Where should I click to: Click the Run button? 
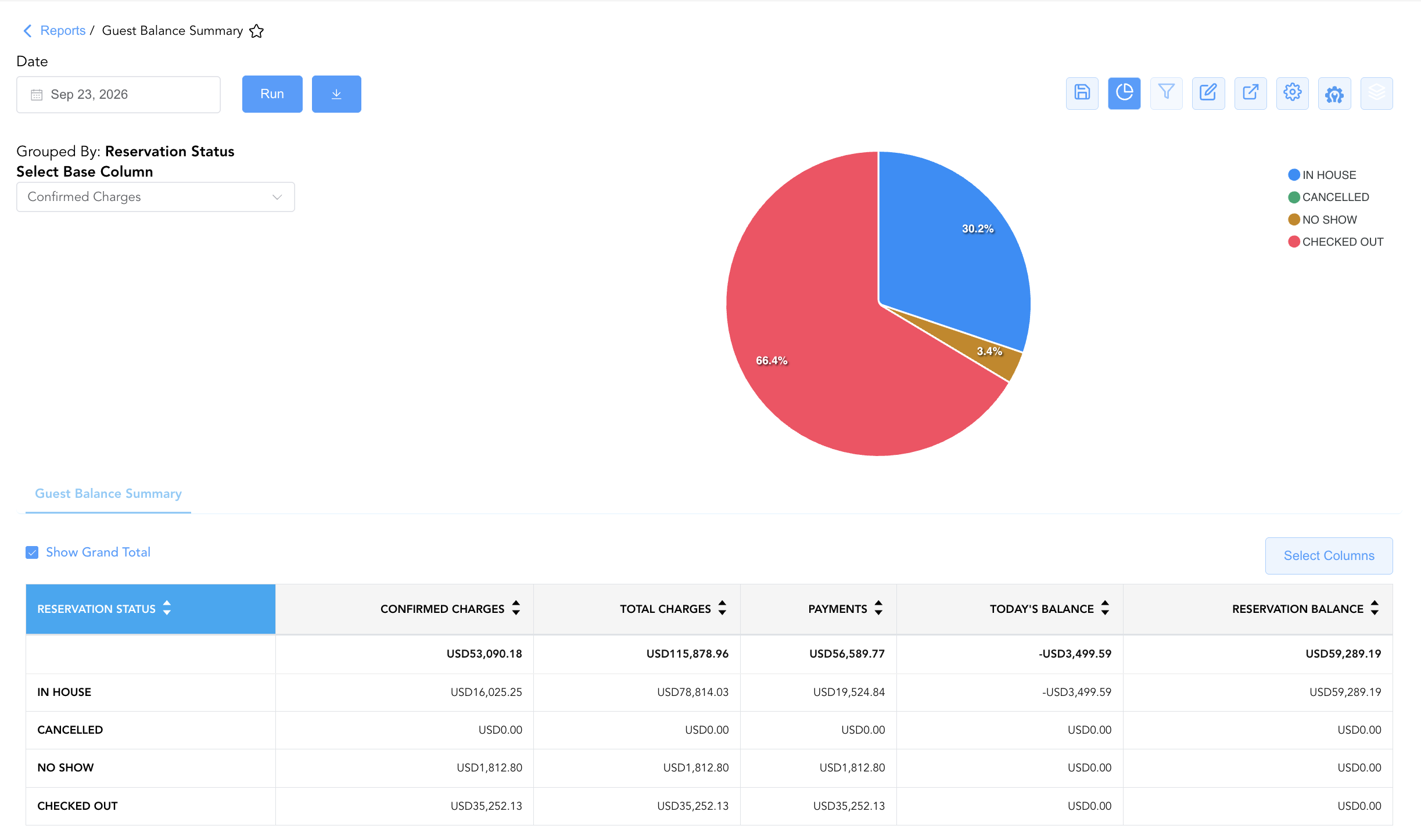click(x=272, y=94)
